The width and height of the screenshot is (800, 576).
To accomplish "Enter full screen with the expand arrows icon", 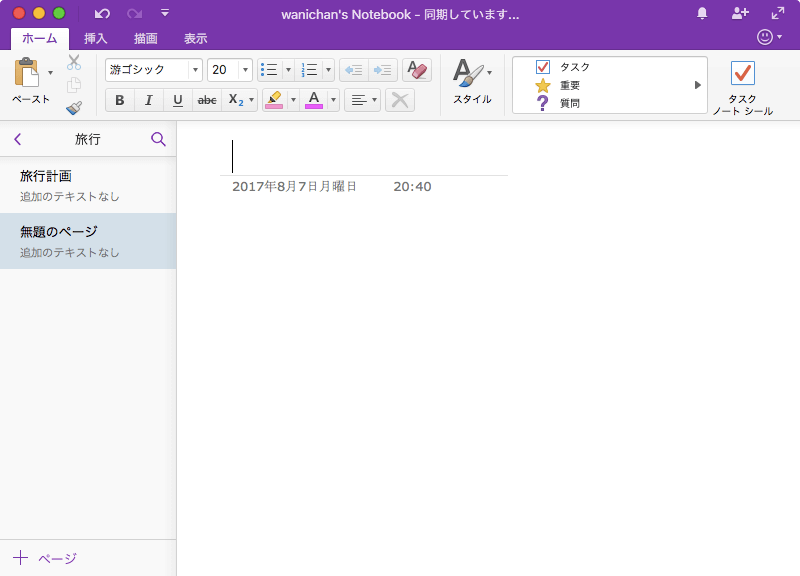I will 778,13.
